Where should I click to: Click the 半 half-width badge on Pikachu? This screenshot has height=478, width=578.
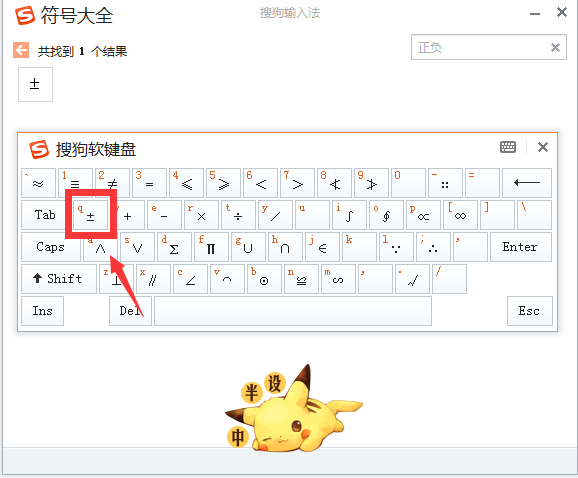252,393
